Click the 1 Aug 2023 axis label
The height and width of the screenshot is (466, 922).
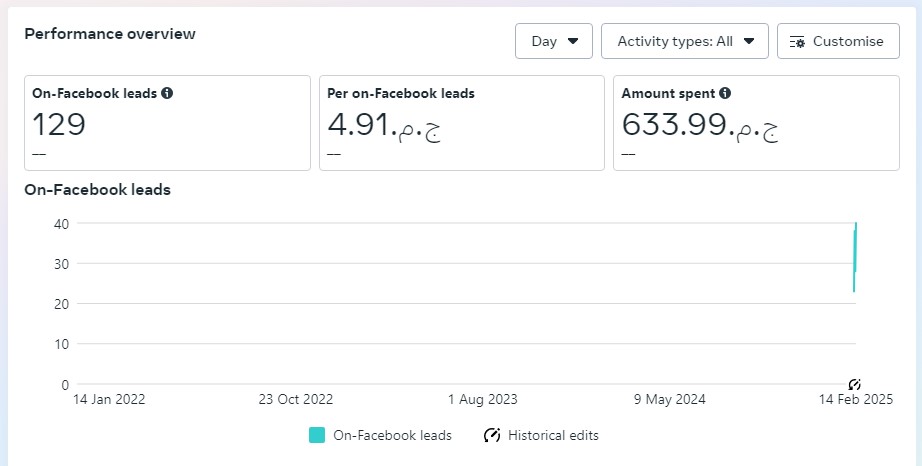483,400
